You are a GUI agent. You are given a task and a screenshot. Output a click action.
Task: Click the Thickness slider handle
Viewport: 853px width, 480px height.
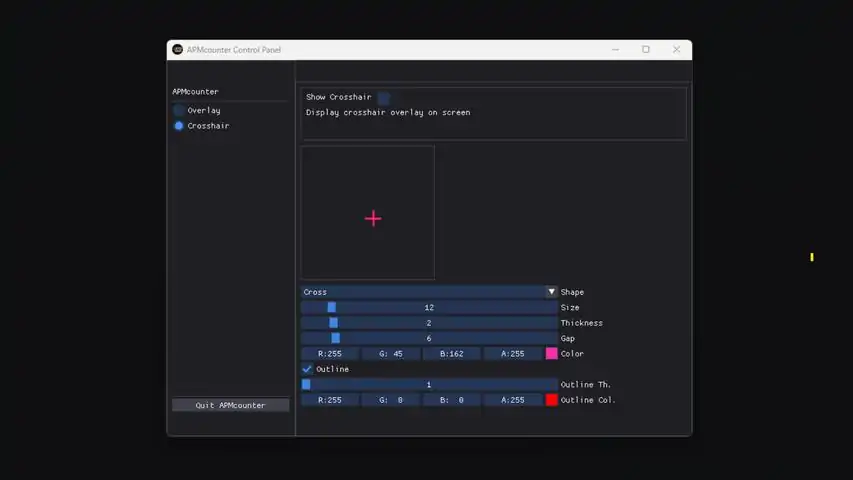click(x=333, y=323)
